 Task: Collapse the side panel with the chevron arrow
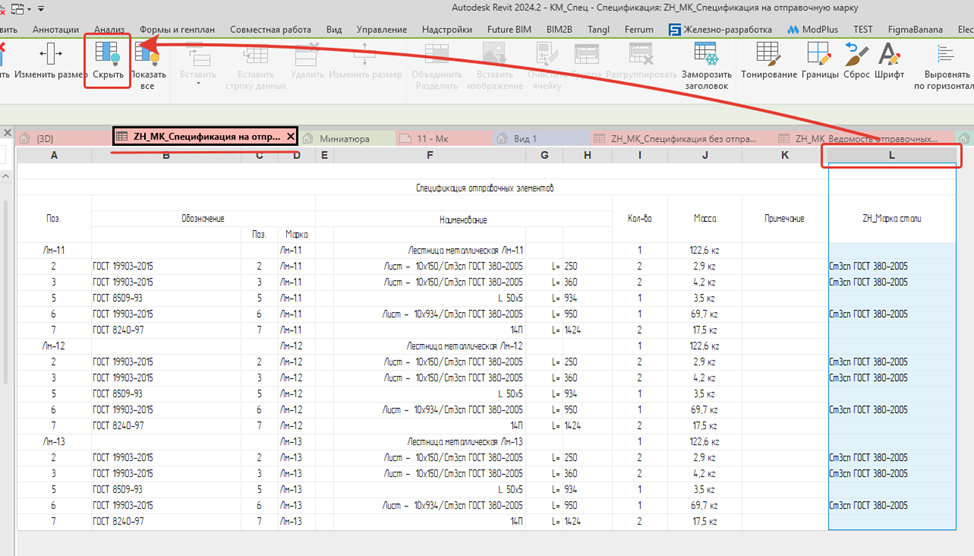pyautogui.click(x=6, y=176)
